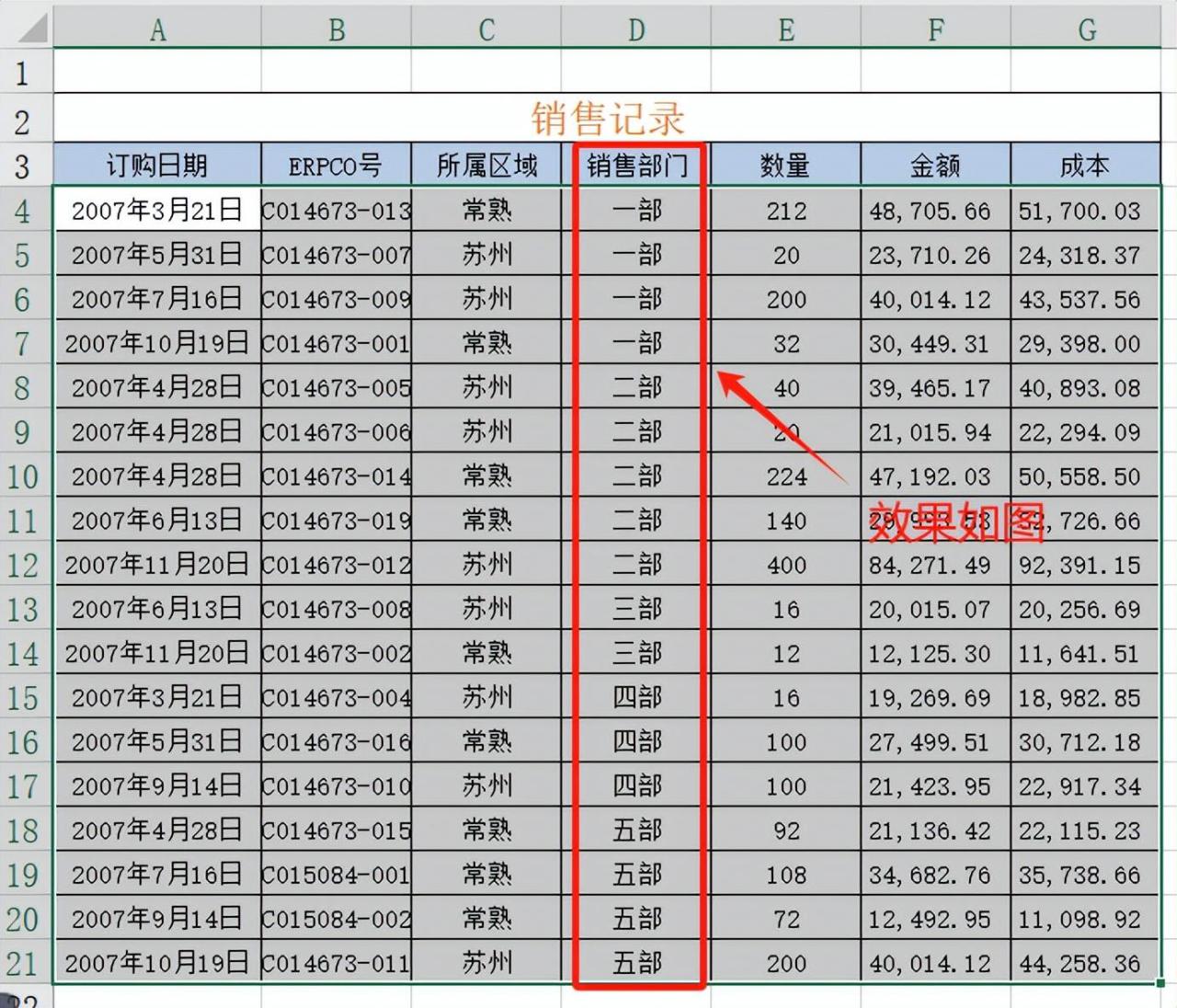Select amount cell 34,682.76
This screenshot has width=1177, height=1008.
[936, 874]
